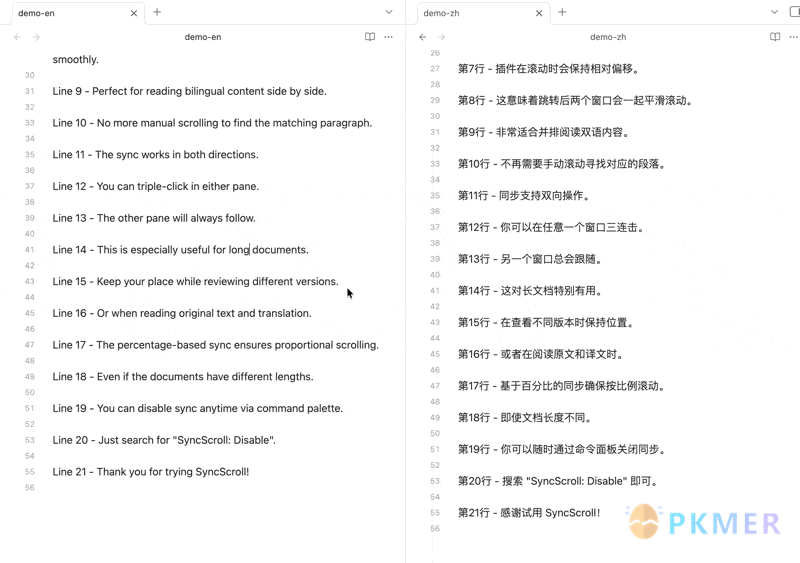Screen dimensions: 800x563
Task: Click the 第15行 line in demo-zh
Action: pos(546,322)
